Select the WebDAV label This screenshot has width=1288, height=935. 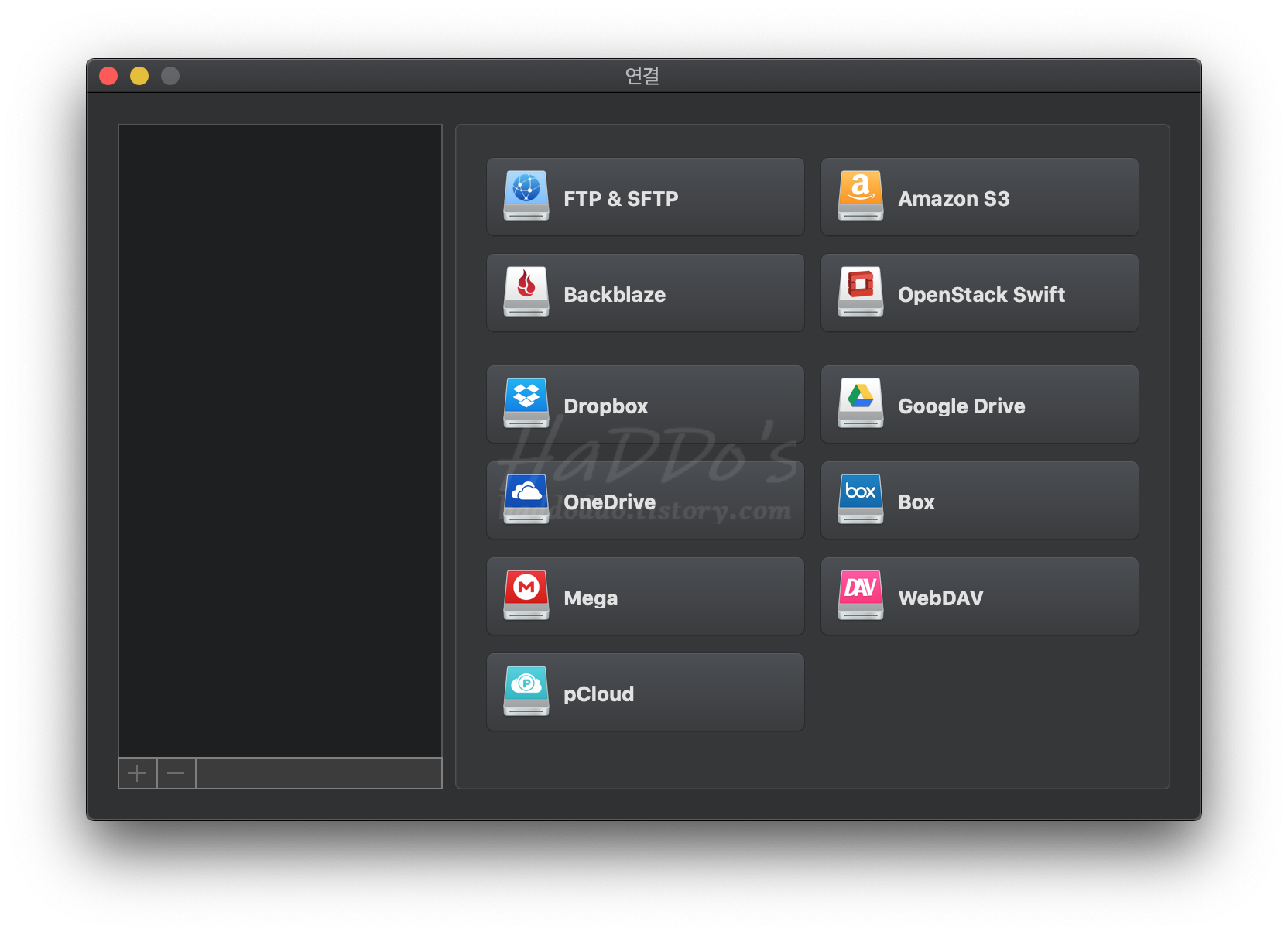(x=940, y=598)
